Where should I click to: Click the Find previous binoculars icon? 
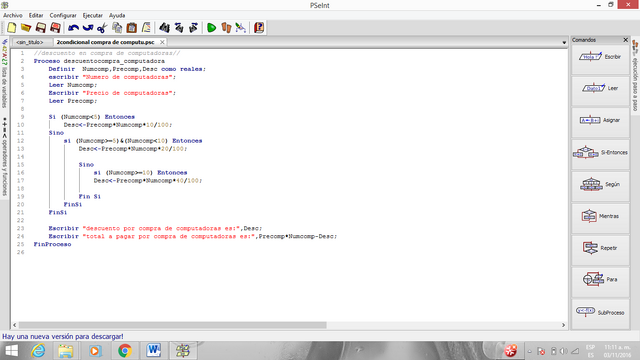click(x=179, y=28)
